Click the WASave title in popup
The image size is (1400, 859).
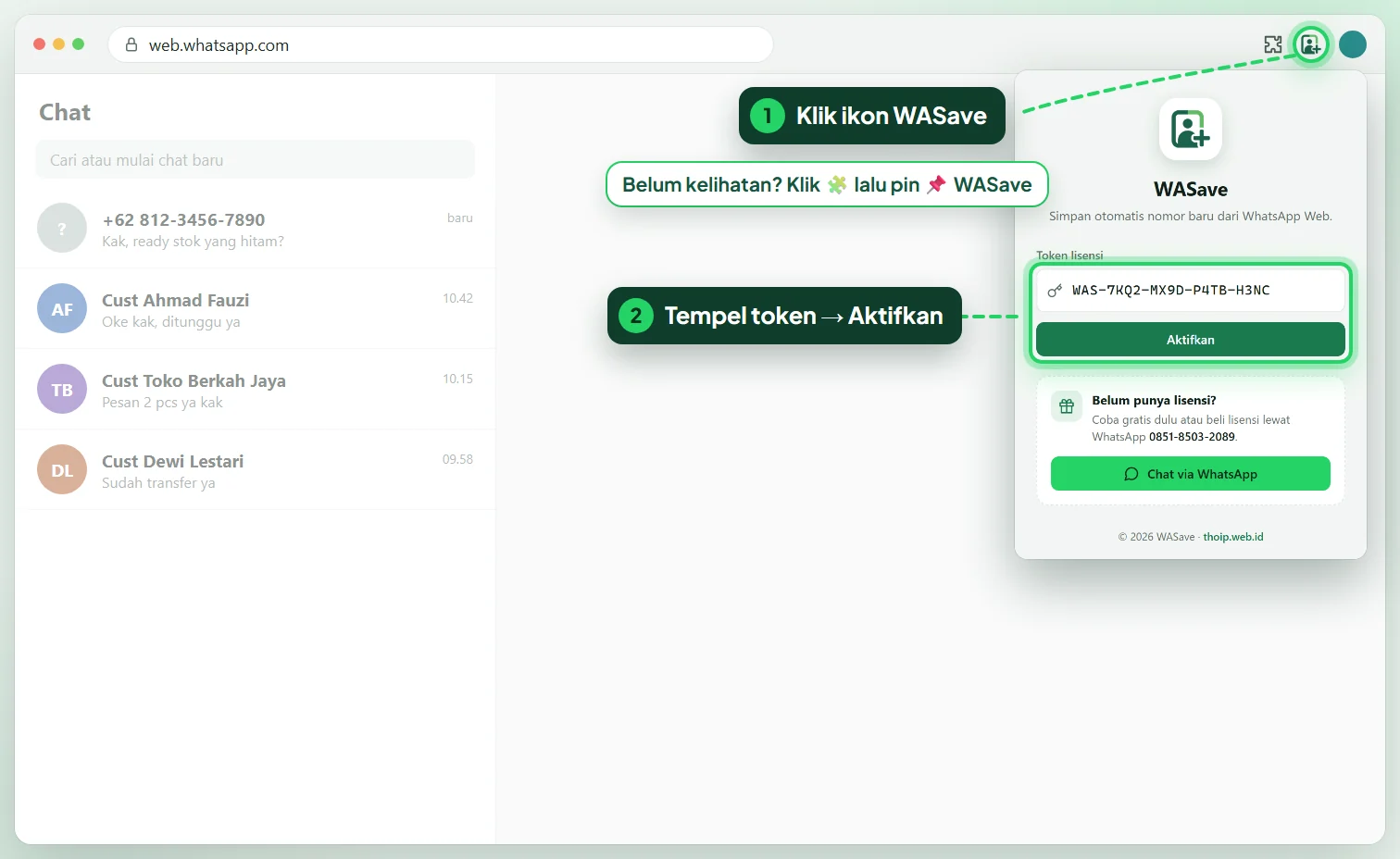[x=1191, y=190]
